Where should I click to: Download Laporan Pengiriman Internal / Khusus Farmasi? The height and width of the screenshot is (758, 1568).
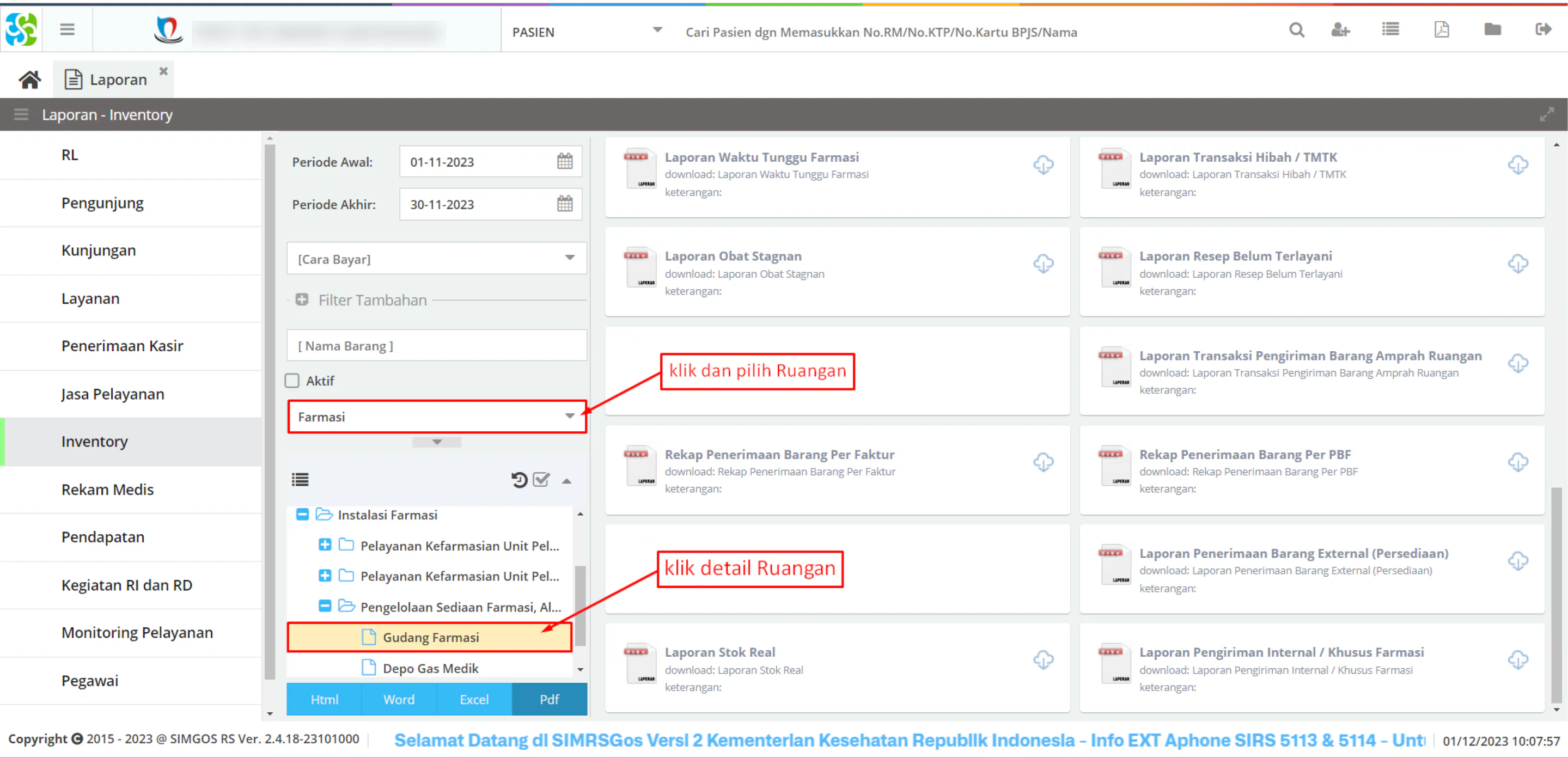[1518, 660]
